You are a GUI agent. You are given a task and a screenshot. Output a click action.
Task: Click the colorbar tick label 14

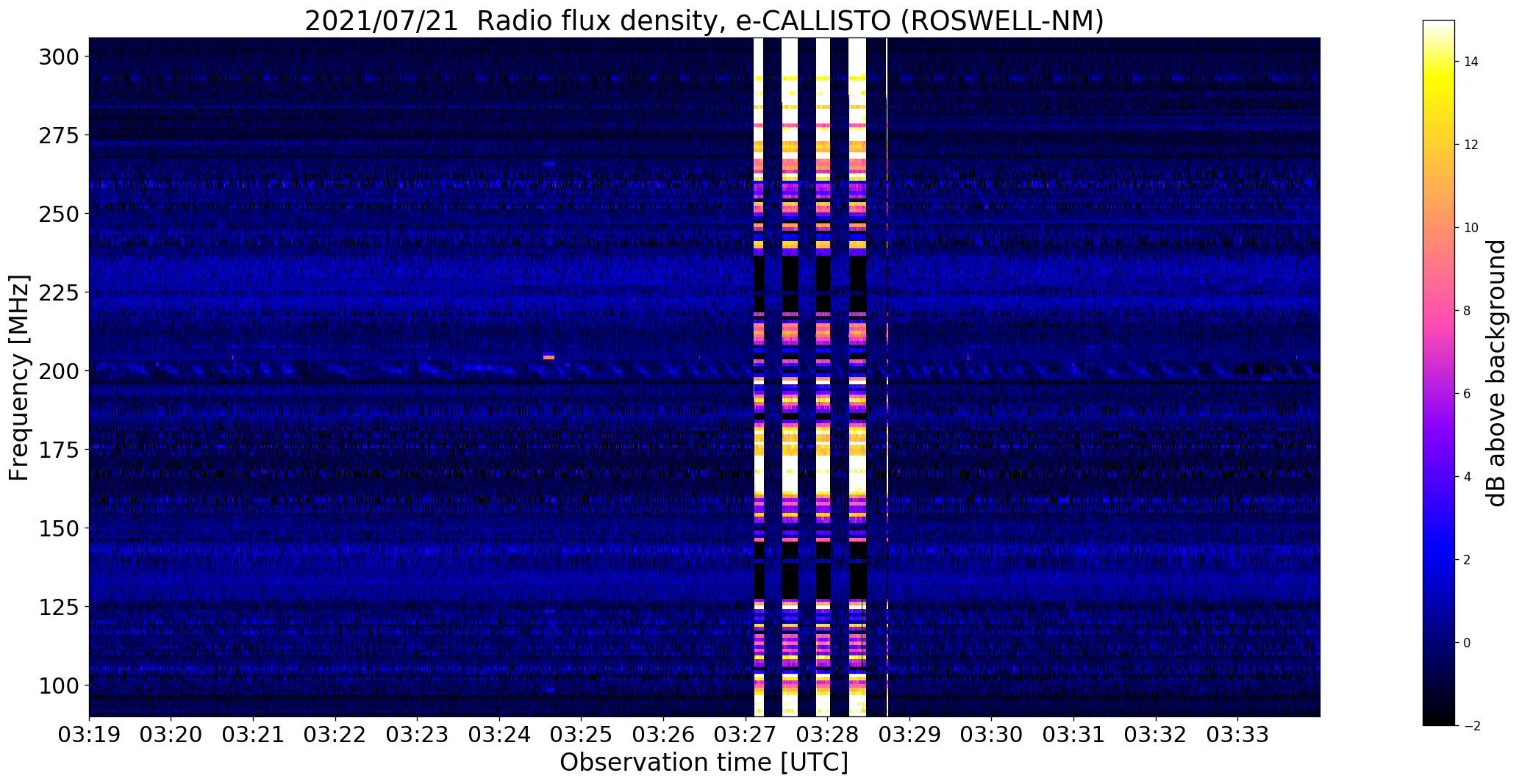(x=1471, y=62)
